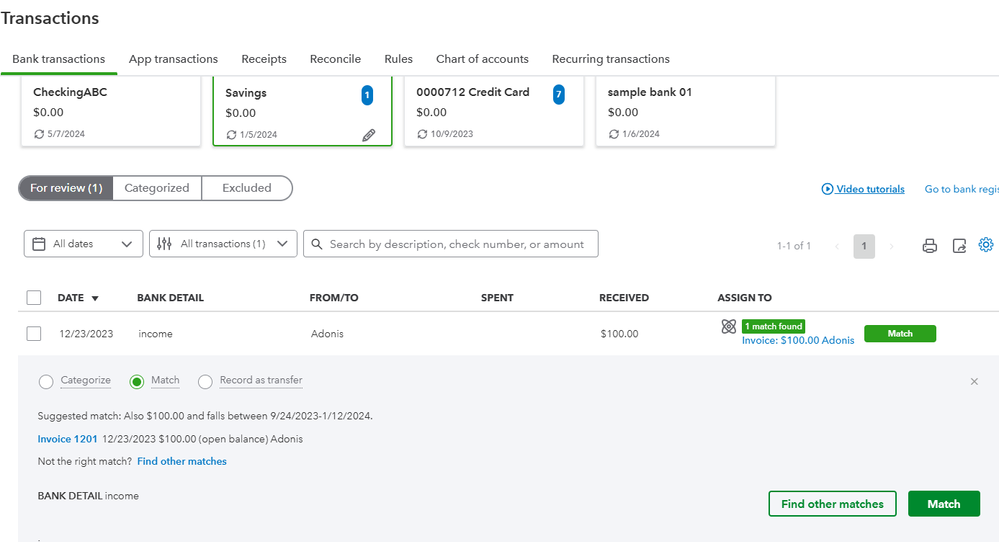This screenshot has height=542, width=999.
Task: Click the search by description field
Action: [456, 244]
